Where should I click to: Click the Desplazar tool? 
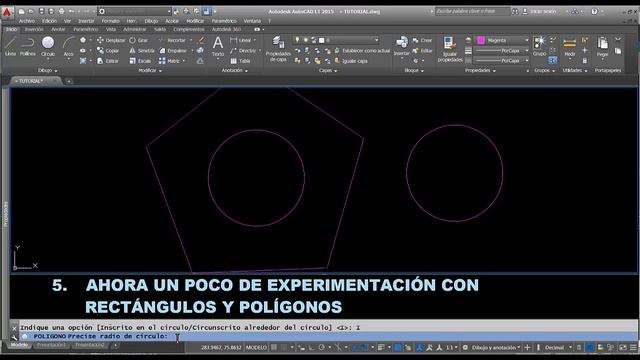[111, 40]
